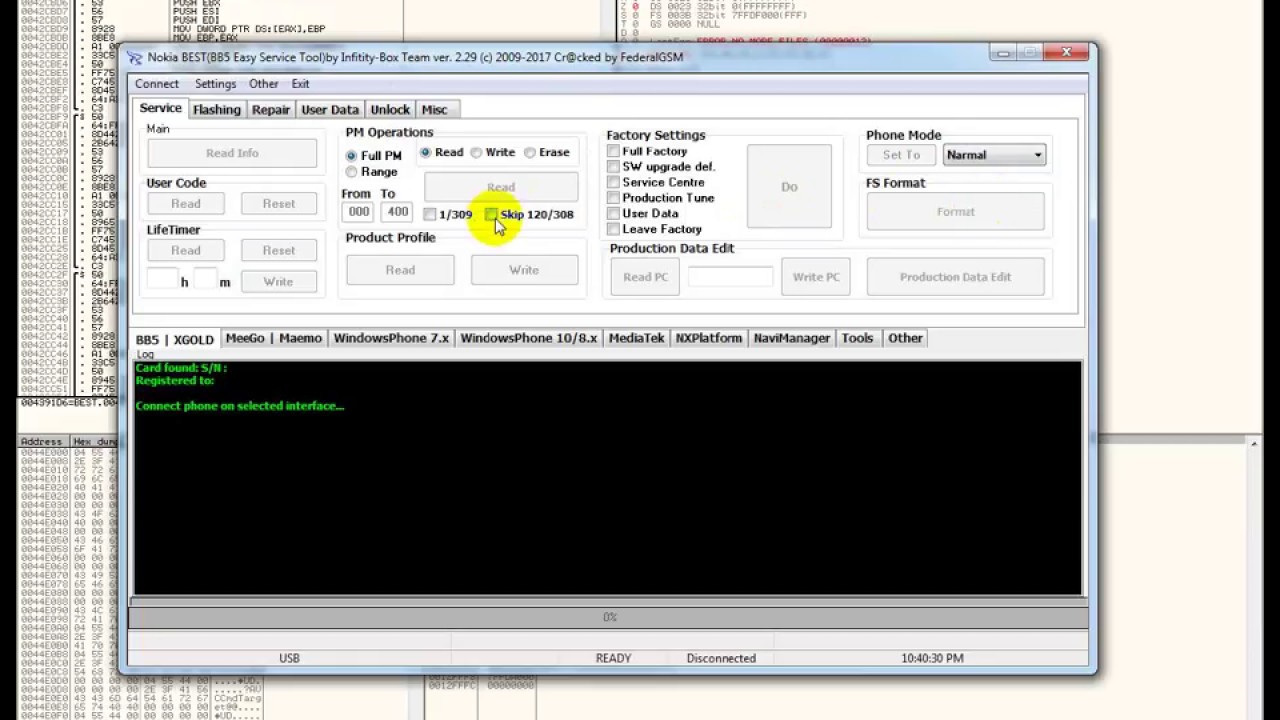The height and width of the screenshot is (720, 1280).
Task: Select the WindowsPhone 10/8.x tab
Action: coord(529,338)
